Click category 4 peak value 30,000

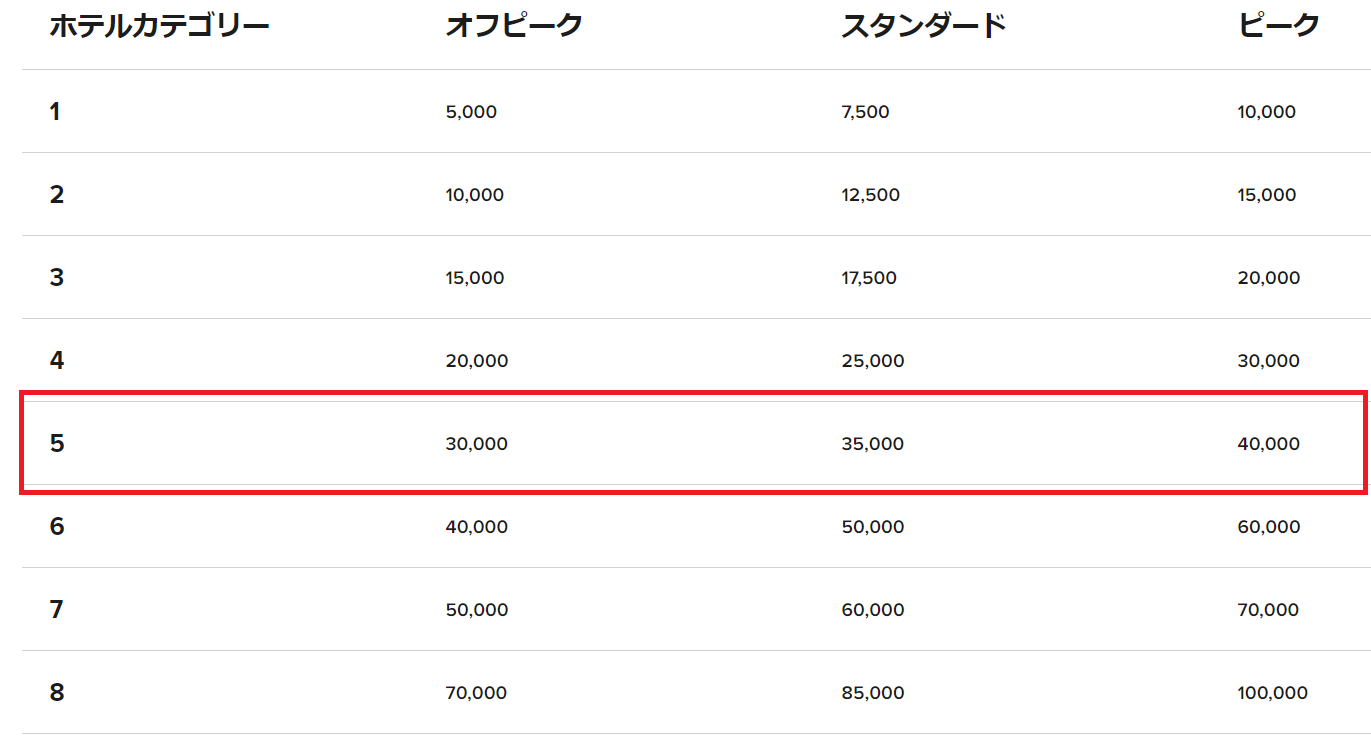point(1268,361)
